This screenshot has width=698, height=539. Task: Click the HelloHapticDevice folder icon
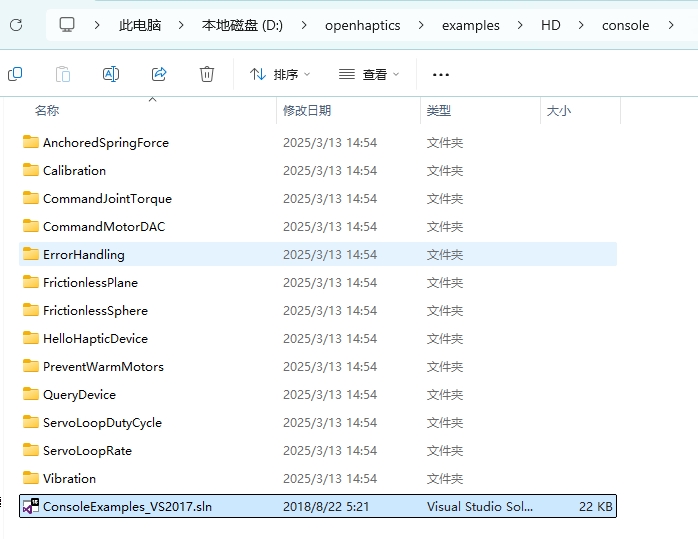click(x=31, y=338)
